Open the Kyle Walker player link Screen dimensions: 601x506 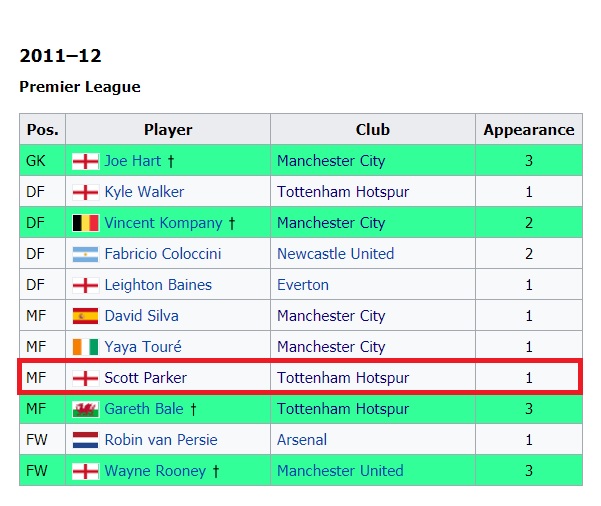(x=144, y=192)
